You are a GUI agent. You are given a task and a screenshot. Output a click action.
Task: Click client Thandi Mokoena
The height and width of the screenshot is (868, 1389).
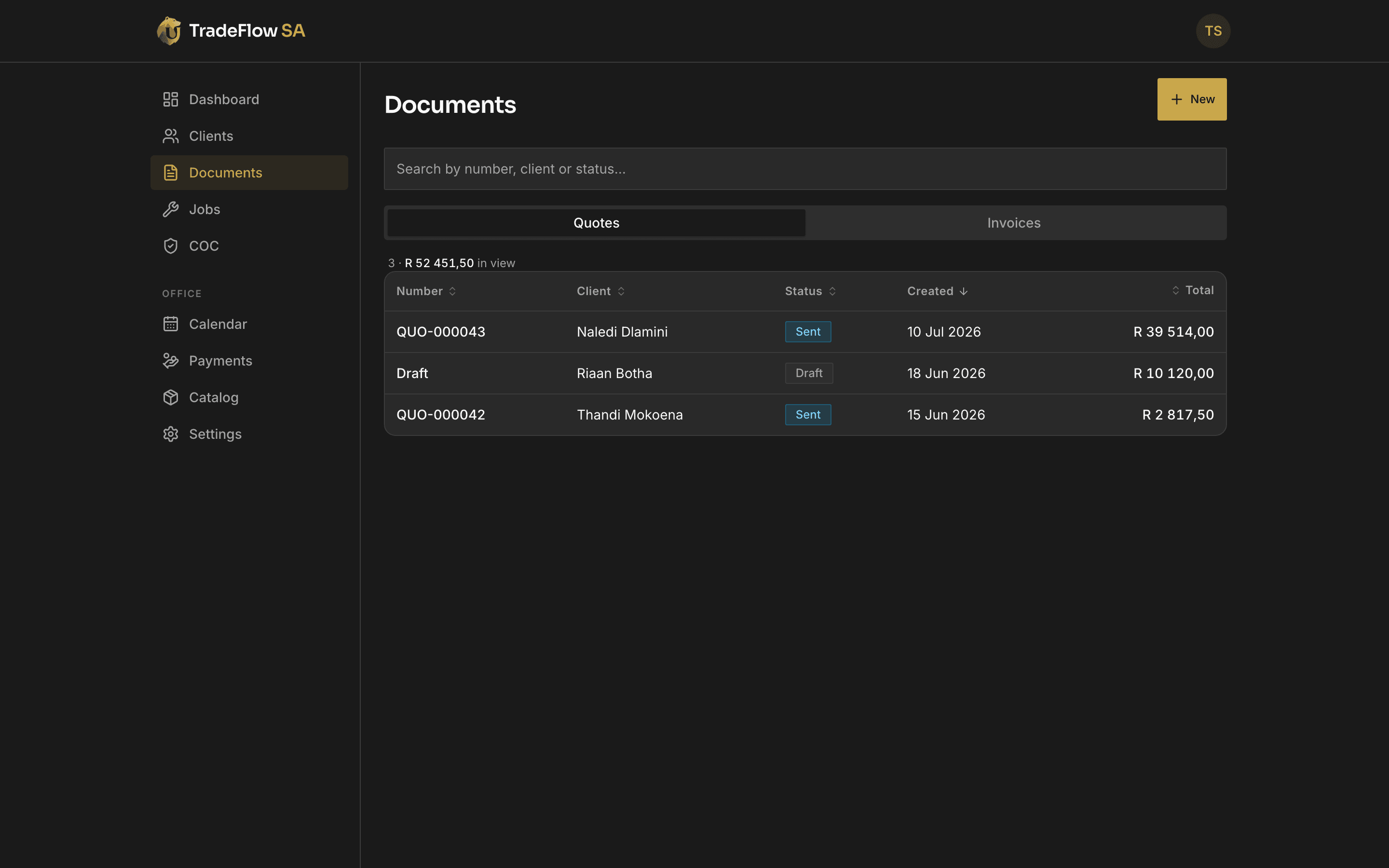pos(630,415)
